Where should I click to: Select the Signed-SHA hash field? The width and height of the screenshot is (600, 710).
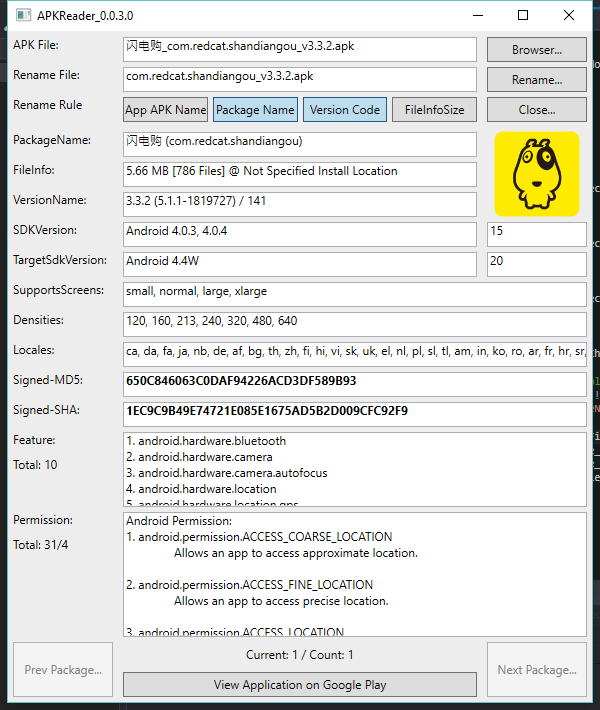pyautogui.click(x=354, y=412)
